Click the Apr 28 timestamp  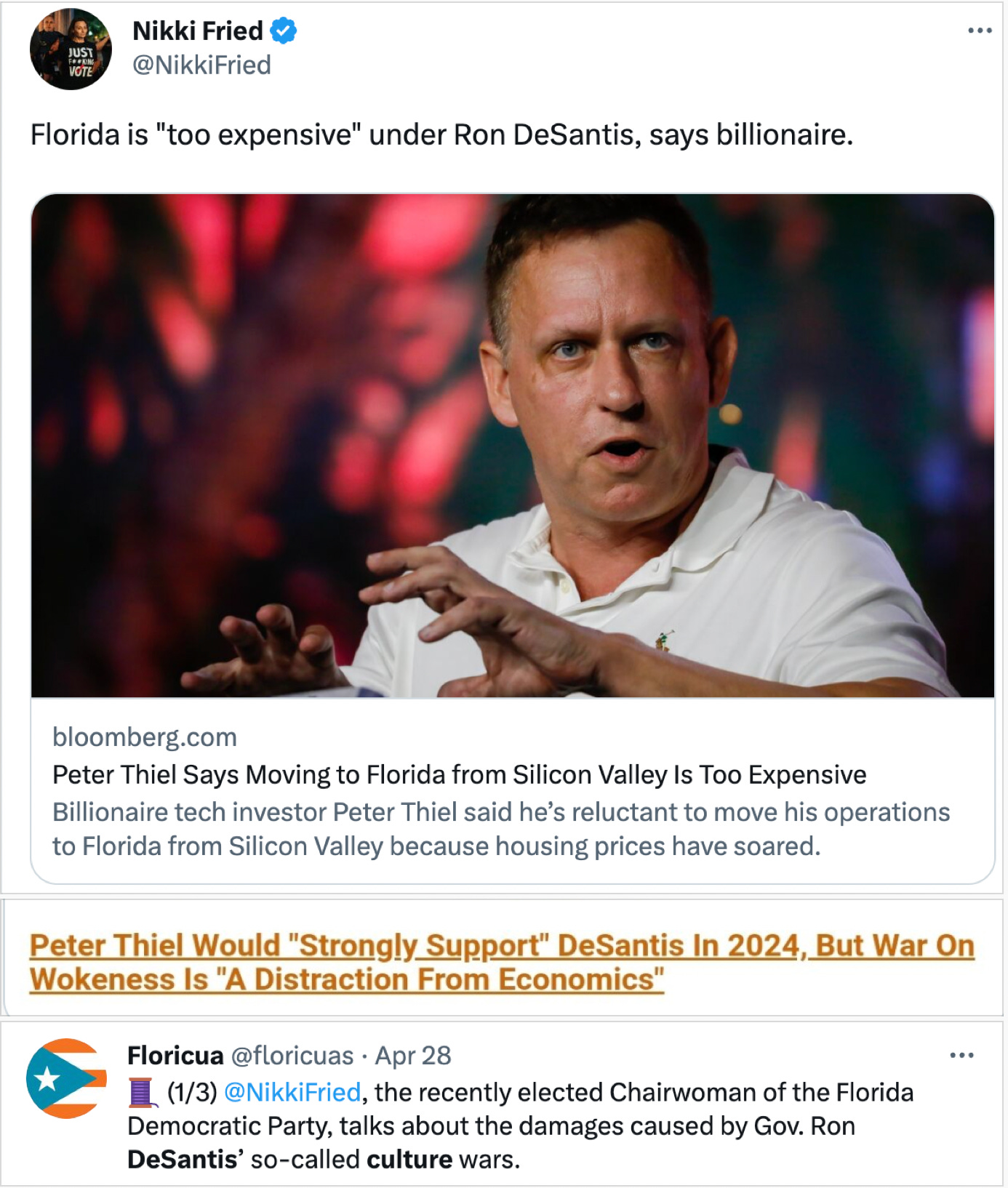point(413,1056)
